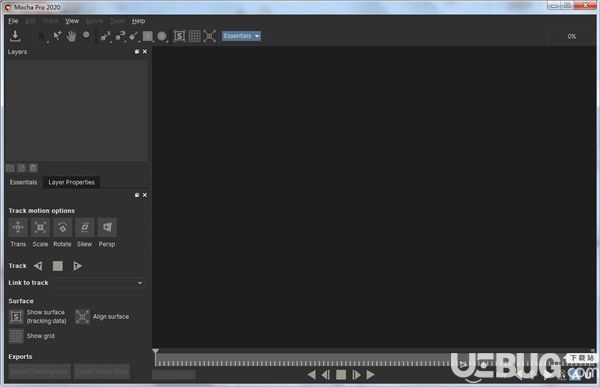Undock the Essentials panel with float icon

(137, 195)
